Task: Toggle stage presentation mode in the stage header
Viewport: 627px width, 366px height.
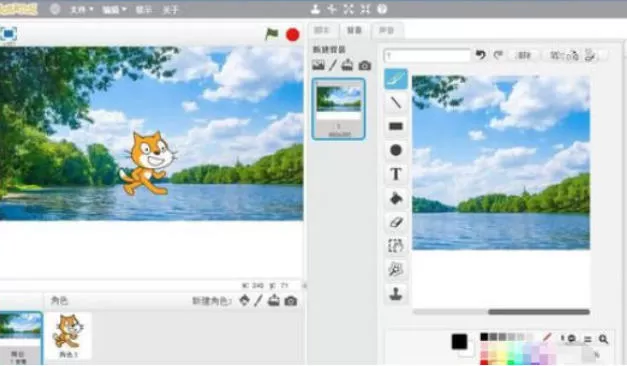Action: 8,34
